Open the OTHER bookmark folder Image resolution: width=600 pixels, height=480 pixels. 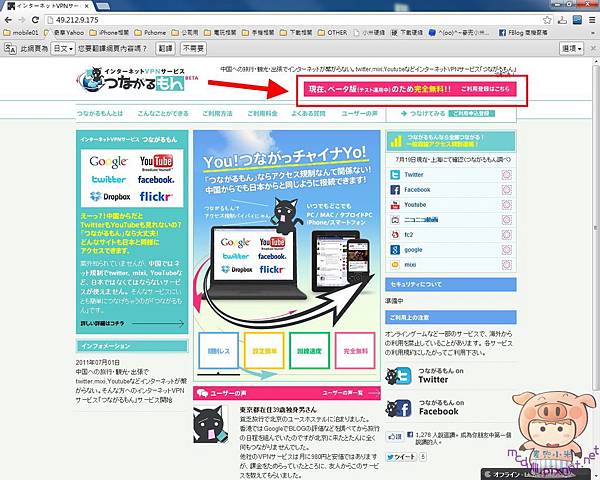tap(333, 33)
